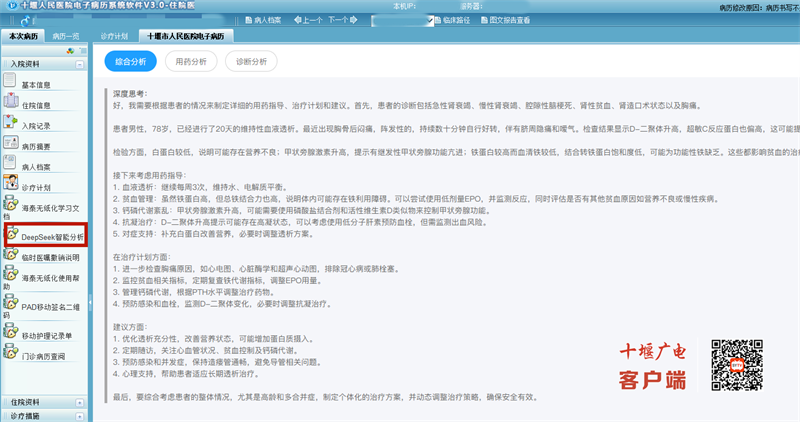Open 门诊病历查询 icon
The height and width of the screenshot is (422, 800).
click(x=11, y=351)
